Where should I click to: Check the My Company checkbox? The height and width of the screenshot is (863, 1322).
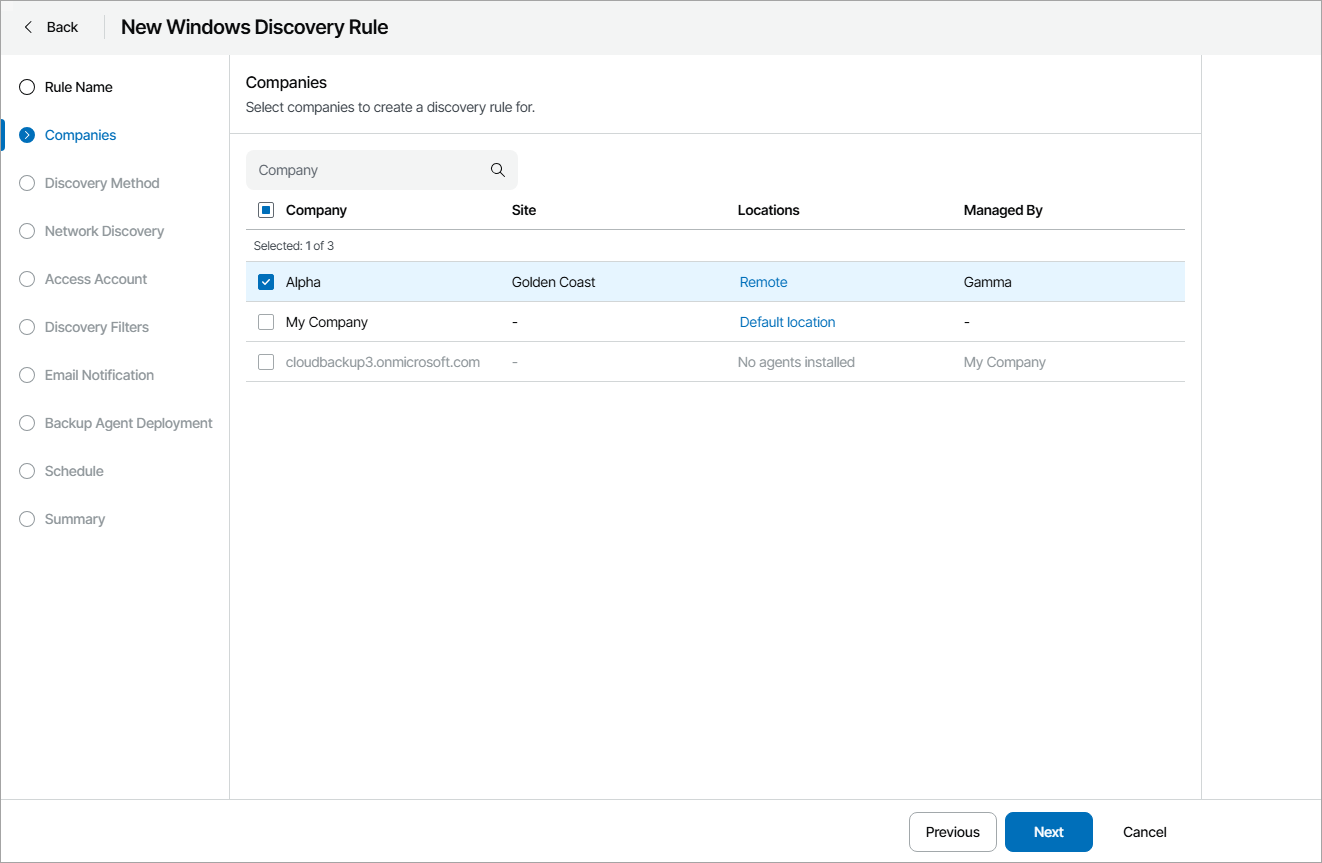[266, 322]
